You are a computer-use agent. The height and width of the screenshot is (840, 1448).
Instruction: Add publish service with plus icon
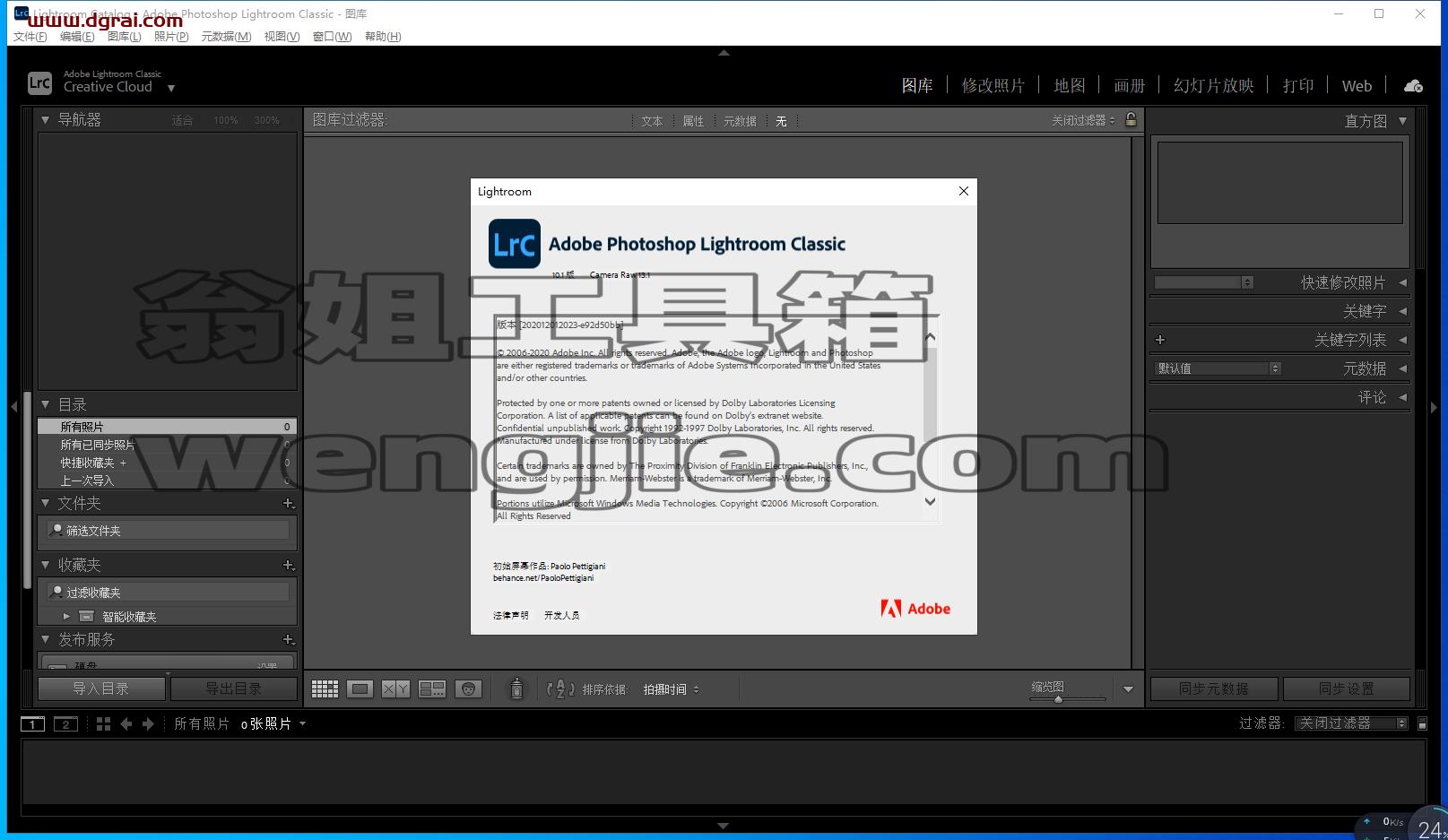tap(289, 640)
